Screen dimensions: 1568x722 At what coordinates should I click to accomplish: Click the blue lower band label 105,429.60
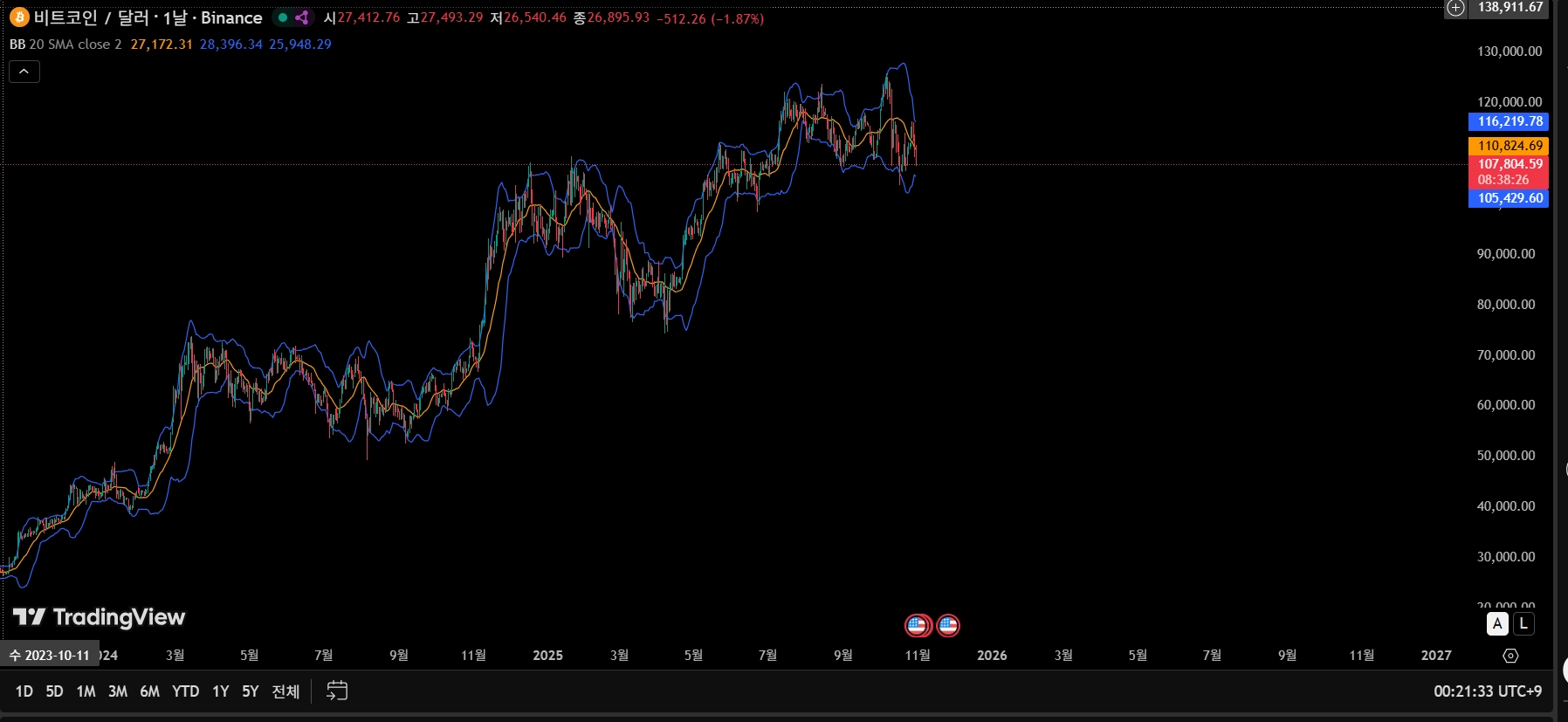coord(1509,198)
